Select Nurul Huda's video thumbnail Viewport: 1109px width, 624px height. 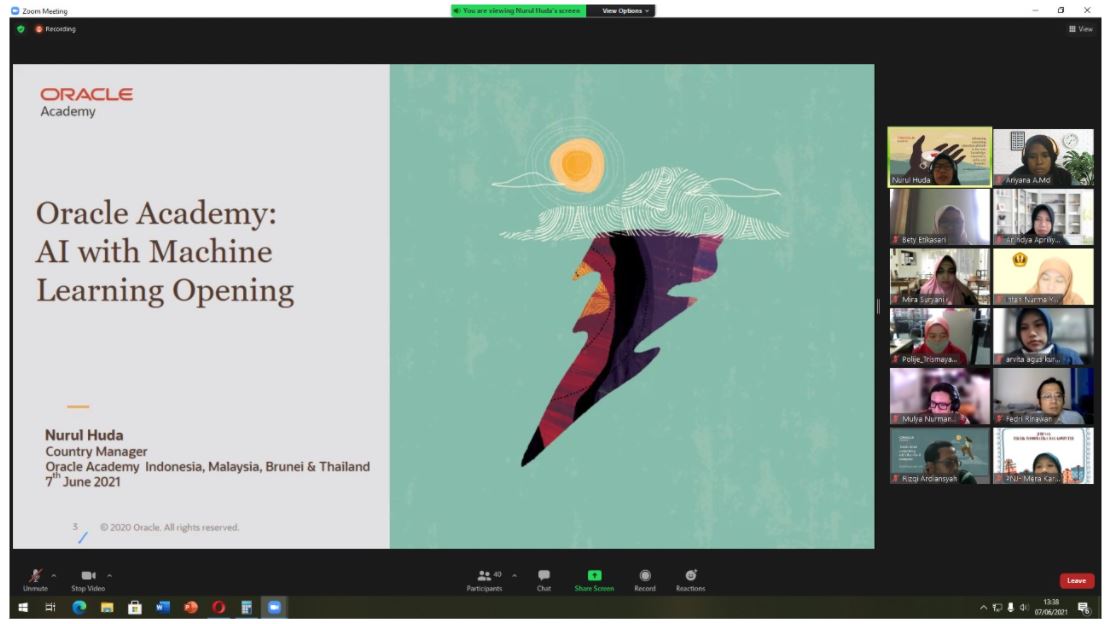point(939,157)
